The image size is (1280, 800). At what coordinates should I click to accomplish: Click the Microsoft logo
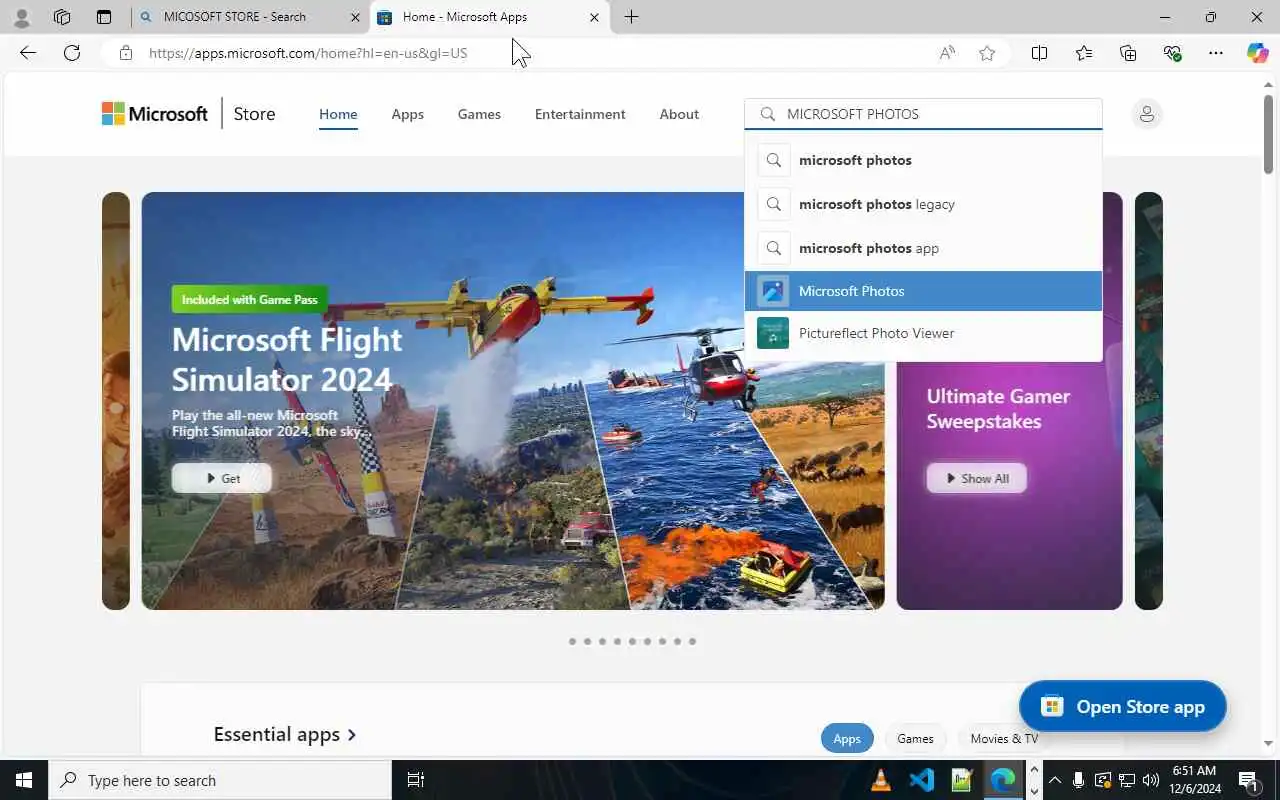point(155,114)
